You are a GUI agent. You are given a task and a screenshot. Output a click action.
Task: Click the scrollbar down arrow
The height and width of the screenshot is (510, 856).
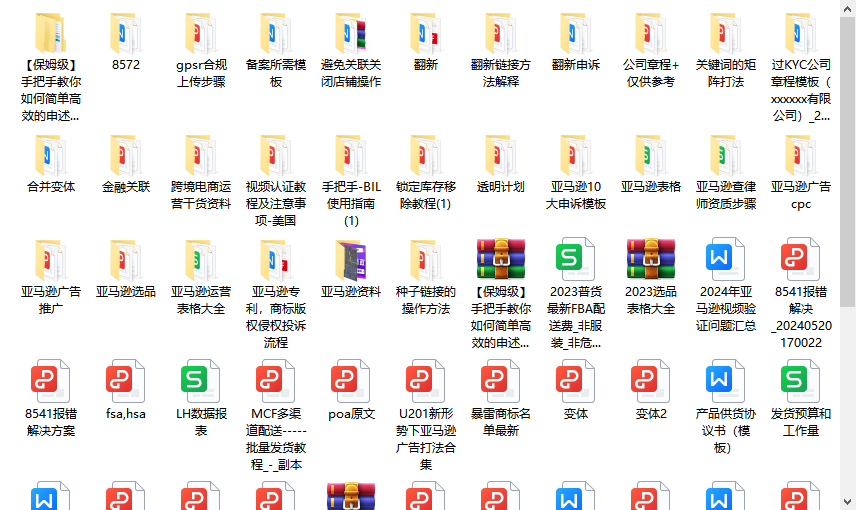pos(847,501)
